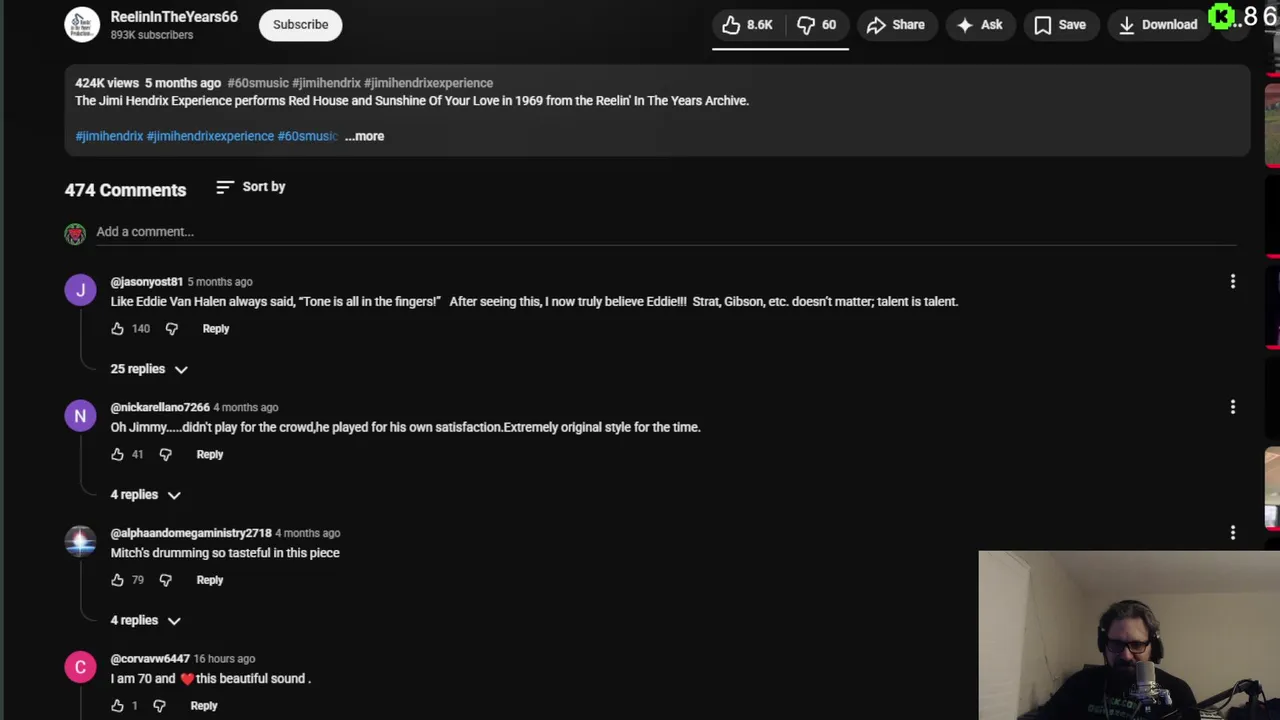Screen dimensions: 1280x720
Task: Save the video to a playlist
Action: pos(1059,25)
